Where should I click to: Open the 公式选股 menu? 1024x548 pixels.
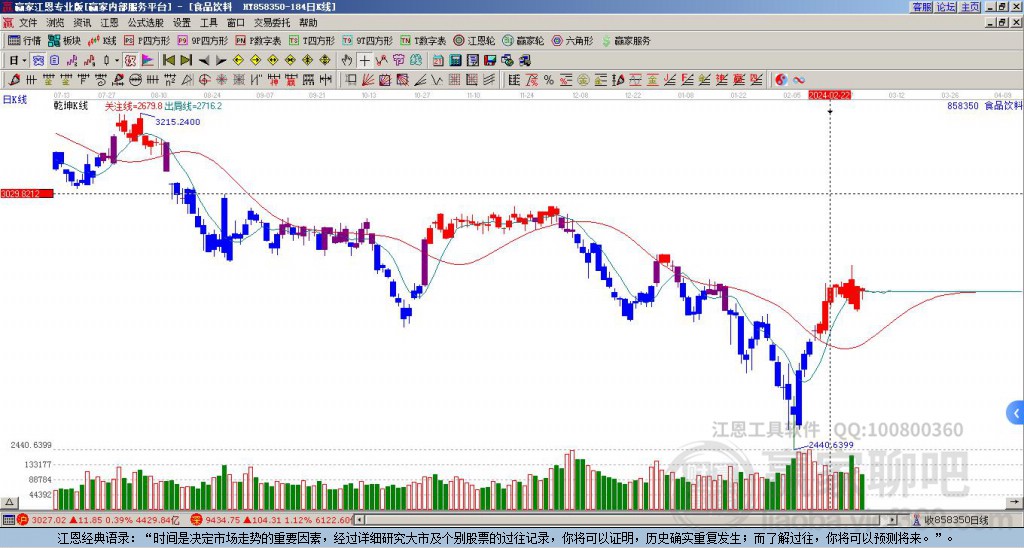click(x=146, y=23)
